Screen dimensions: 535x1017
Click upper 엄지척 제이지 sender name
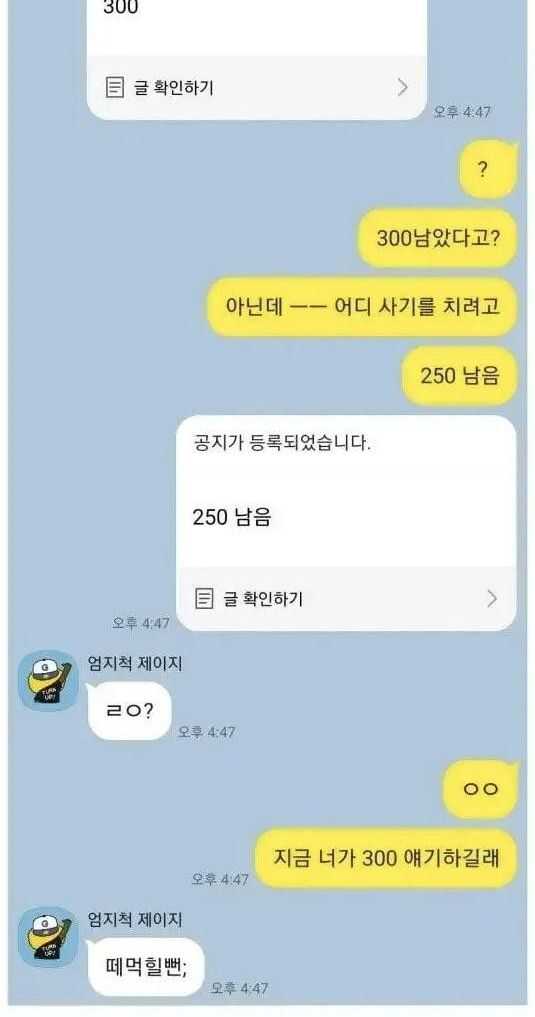135,664
